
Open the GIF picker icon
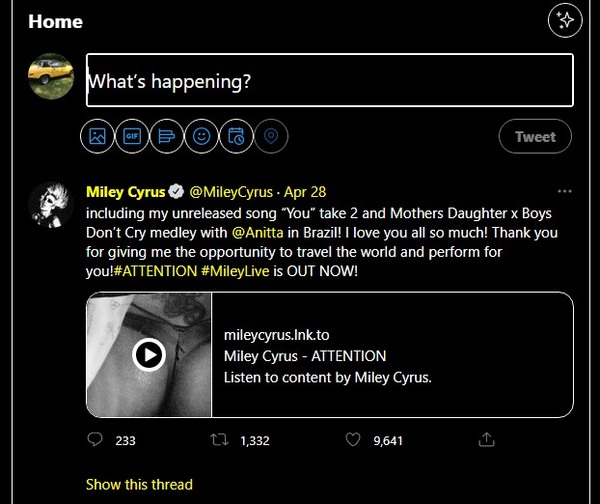tap(132, 137)
